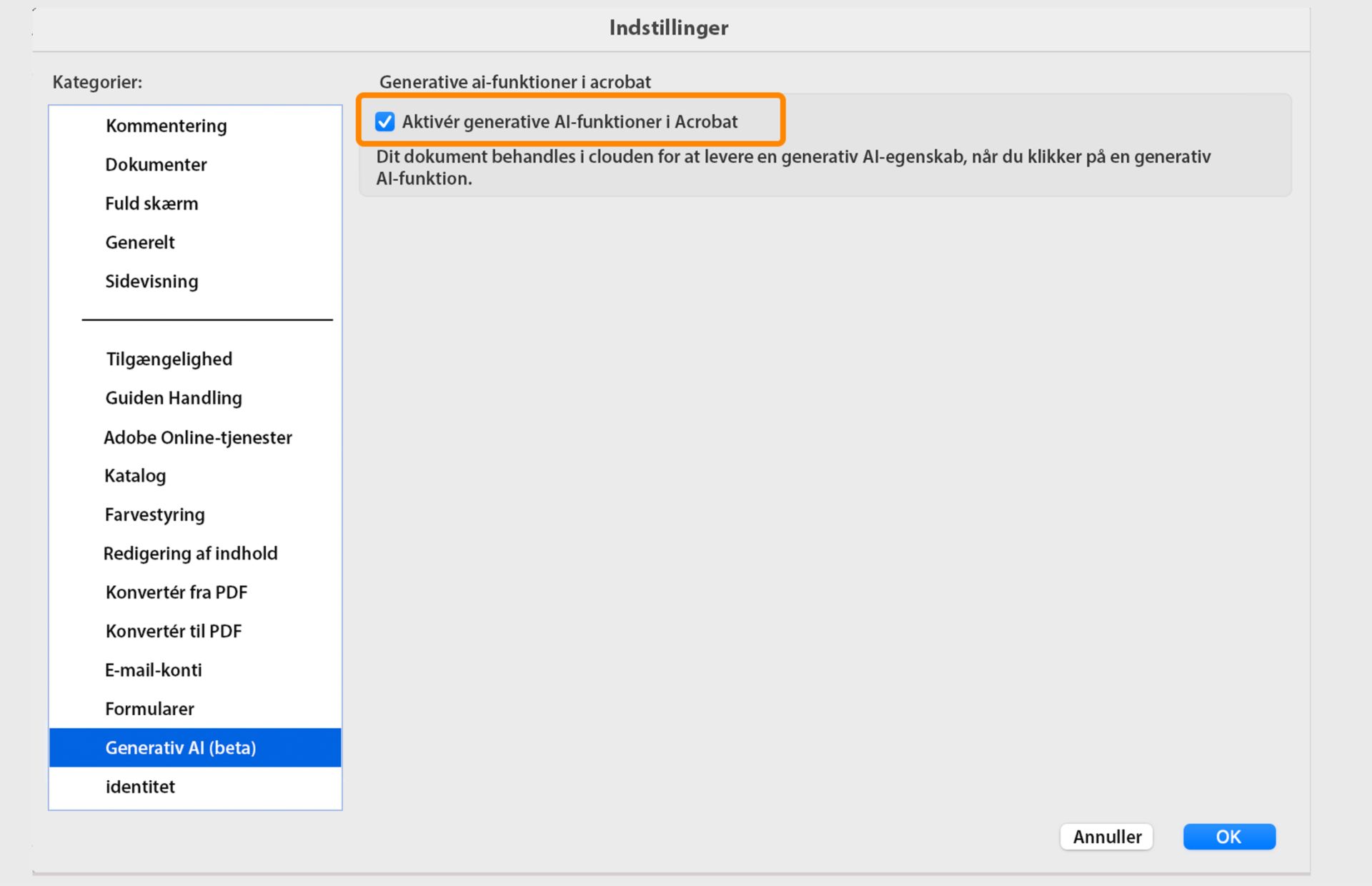Open Redigering af indhold category
Image resolution: width=1372 pixels, height=886 pixels.
pos(190,554)
